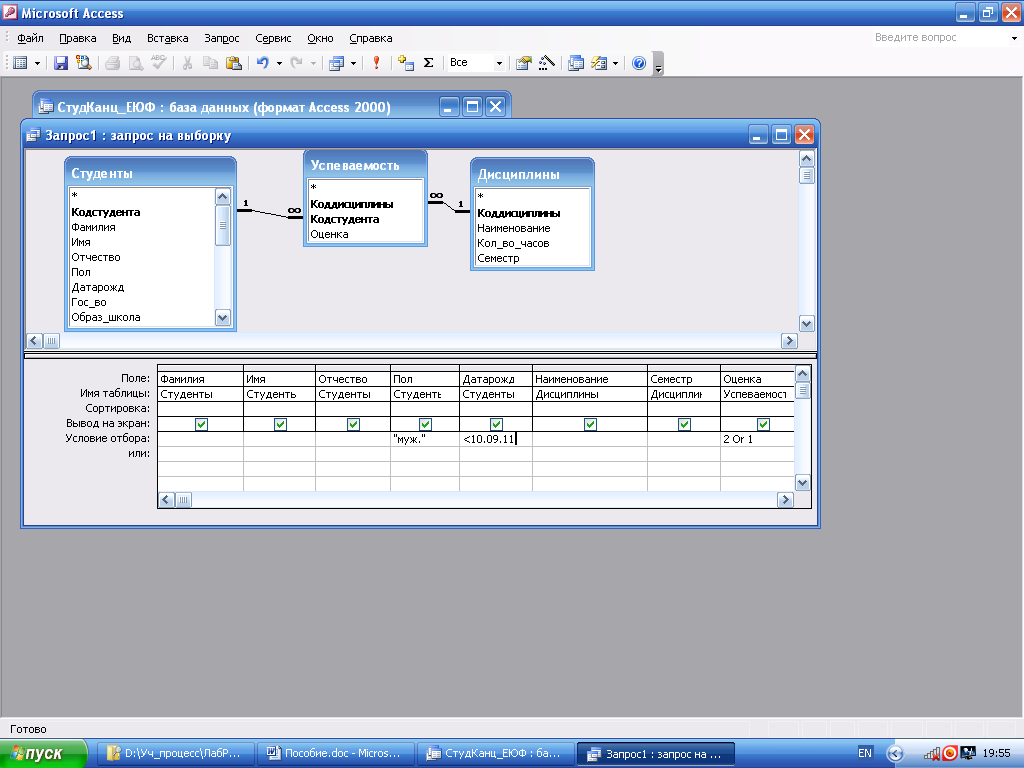Viewport: 1024px width, 768px height.
Task: Switch to СтудКанц_ЕЮФ taskbar button
Action: [x=496, y=754]
